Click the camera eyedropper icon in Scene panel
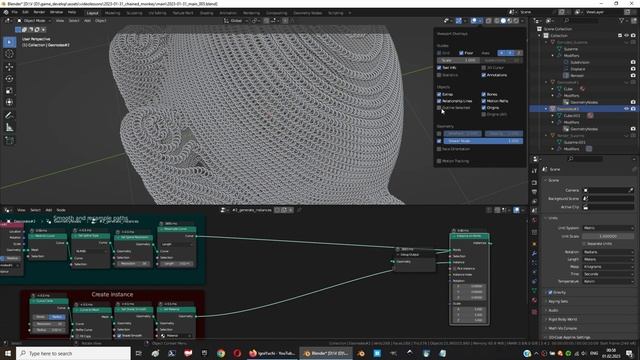This screenshot has height=360, width=640. pos(631,190)
